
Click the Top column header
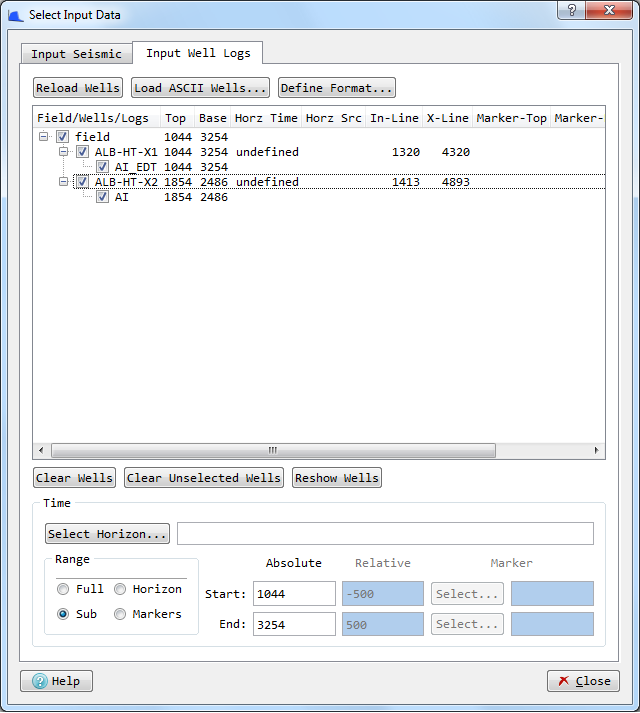177,118
